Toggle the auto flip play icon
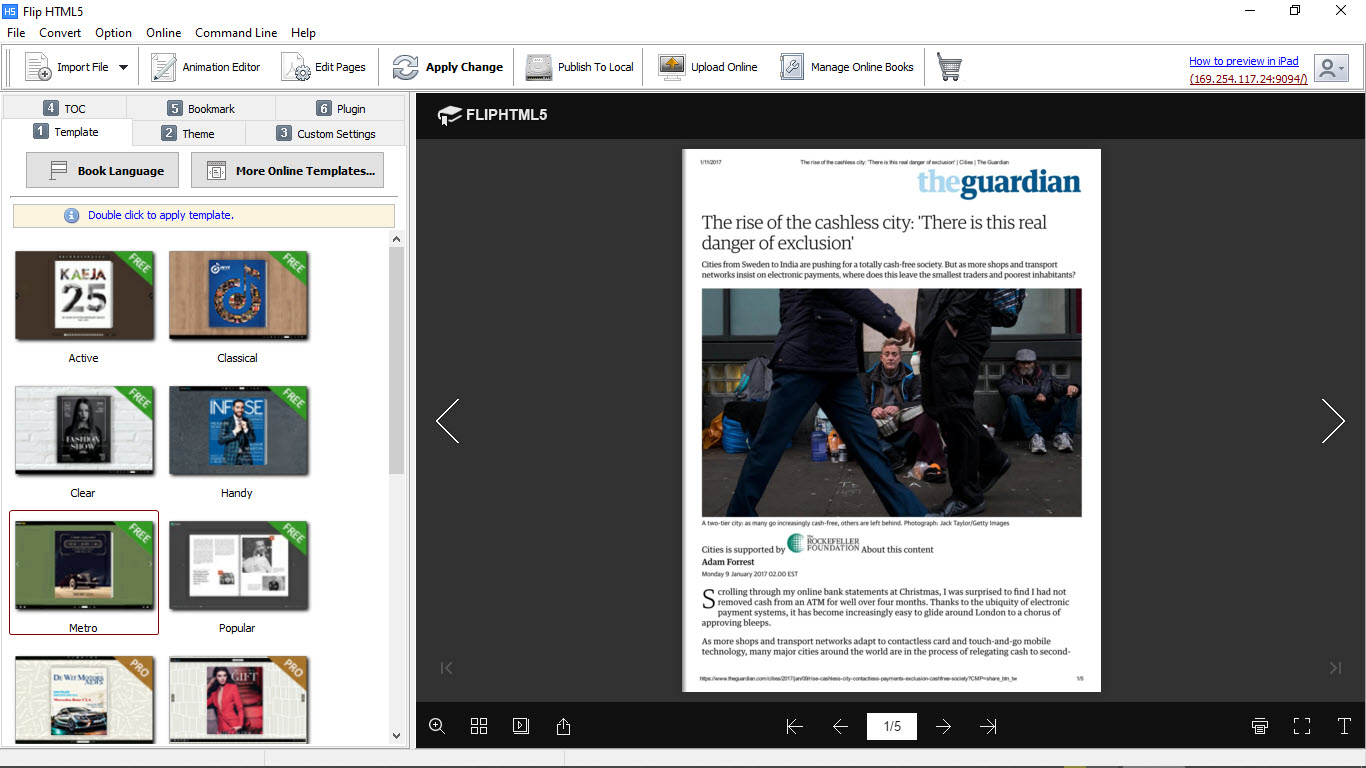This screenshot has height=768, width=1366. click(x=521, y=726)
